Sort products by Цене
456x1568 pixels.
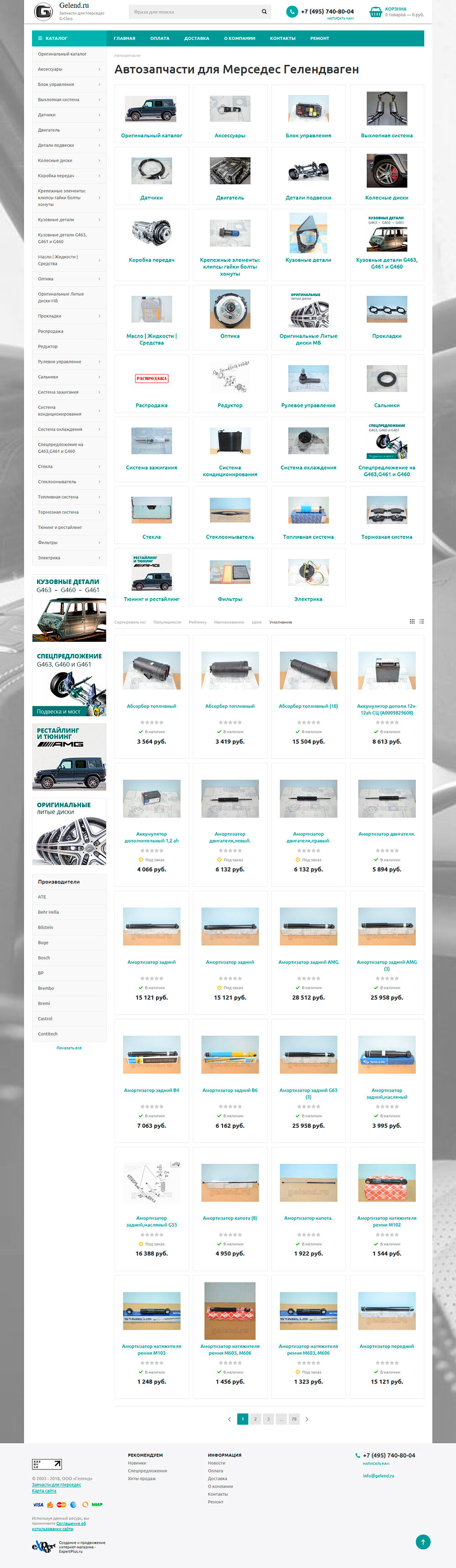(x=257, y=622)
